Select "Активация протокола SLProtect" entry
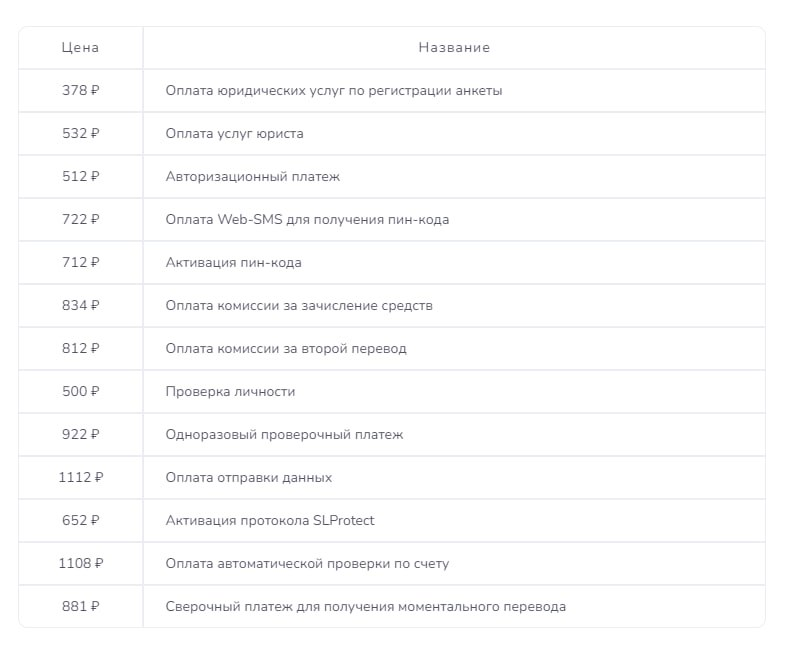Screen dimensions: 785x651 click(x=270, y=521)
